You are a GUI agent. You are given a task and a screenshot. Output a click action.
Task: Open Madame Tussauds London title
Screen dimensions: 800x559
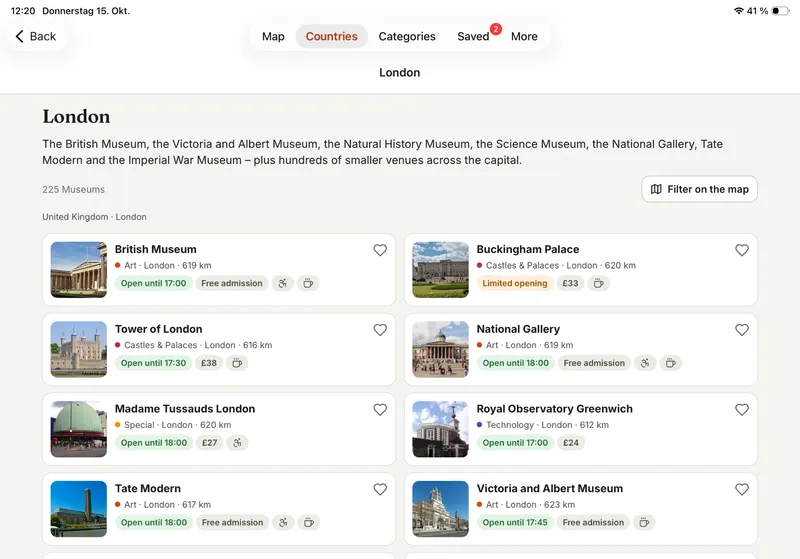point(185,409)
